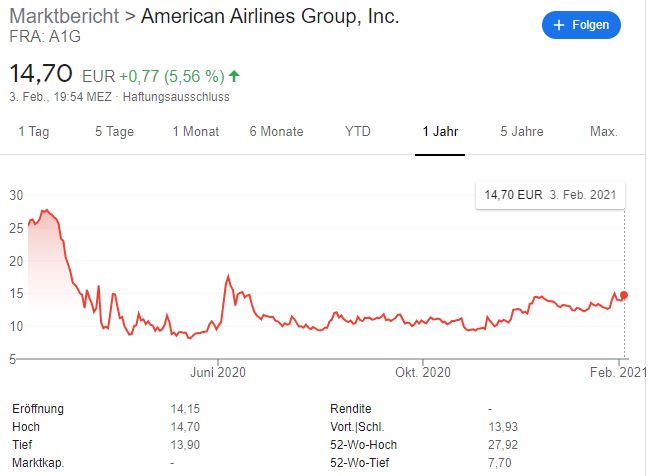Click the American Airlines Group, Inc. title

(x=270, y=16)
